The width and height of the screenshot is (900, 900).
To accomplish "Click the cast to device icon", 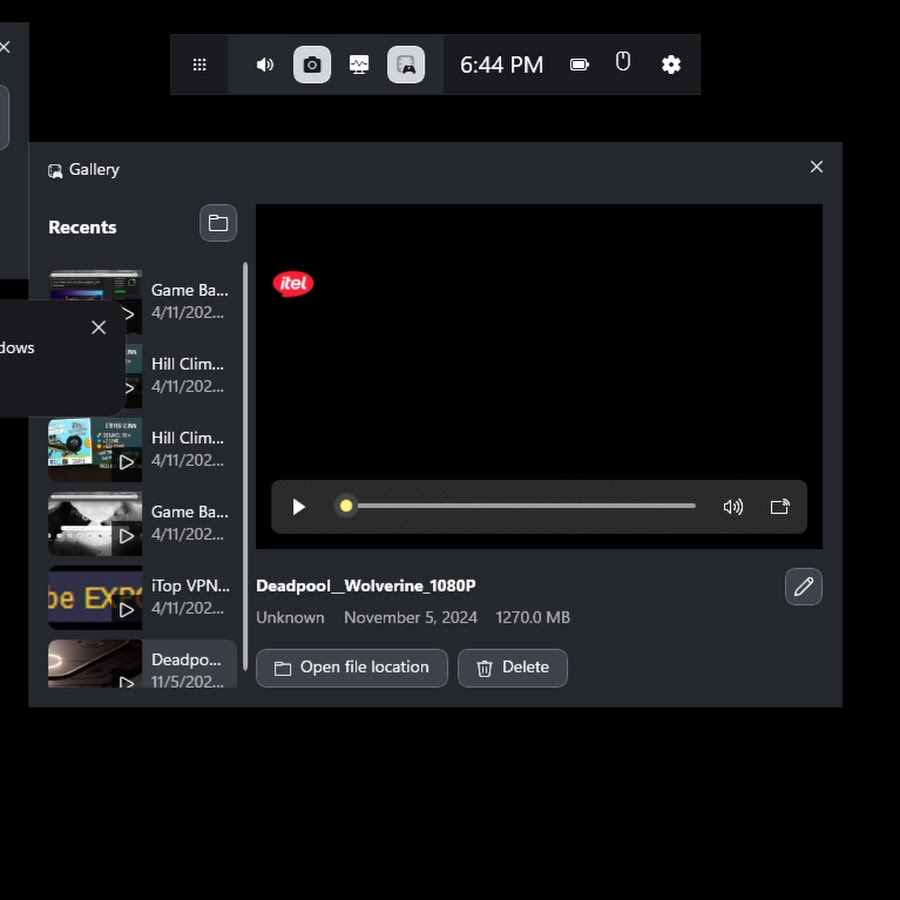I will tap(780, 507).
